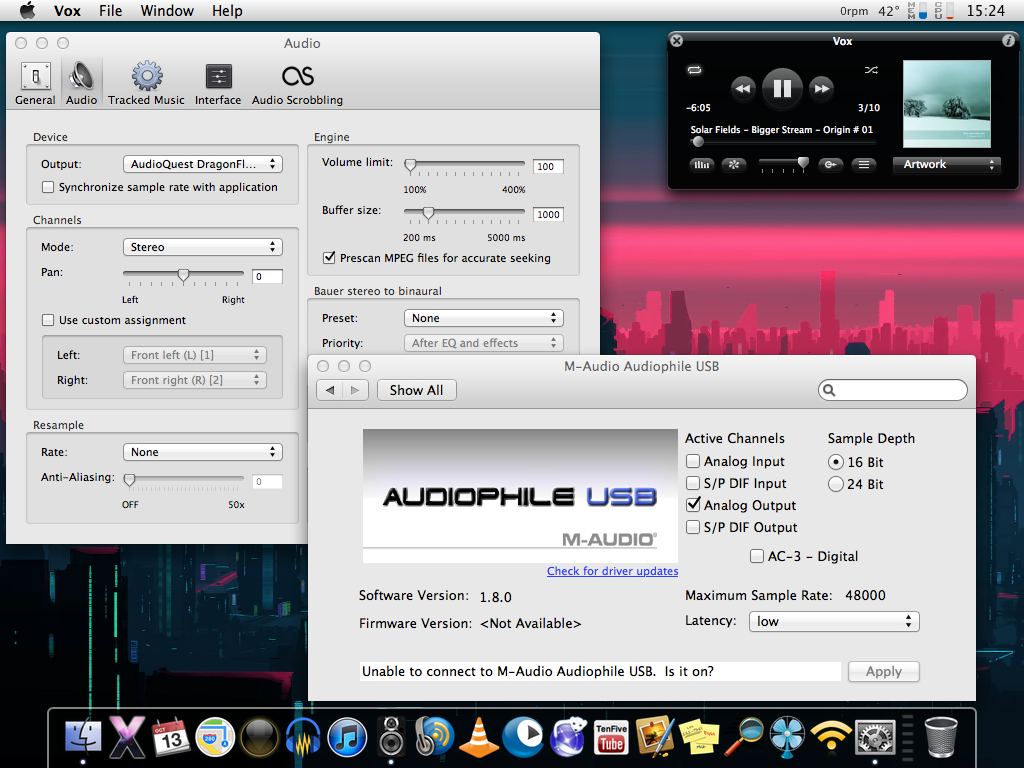
Task: Open the Artwork dropdown in Vox
Action: pos(946,165)
